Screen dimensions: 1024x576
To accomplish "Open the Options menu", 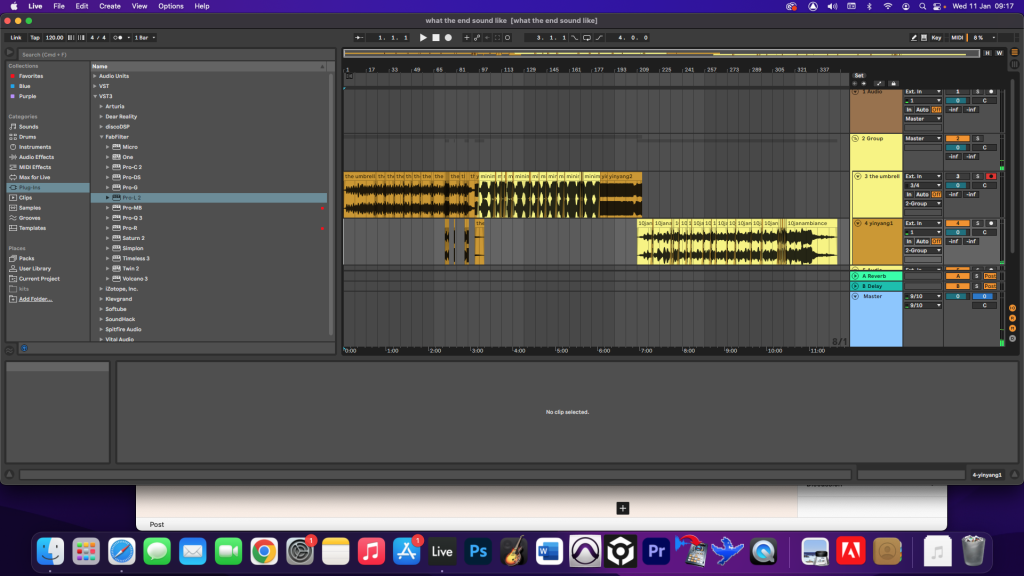I will (171, 6).
